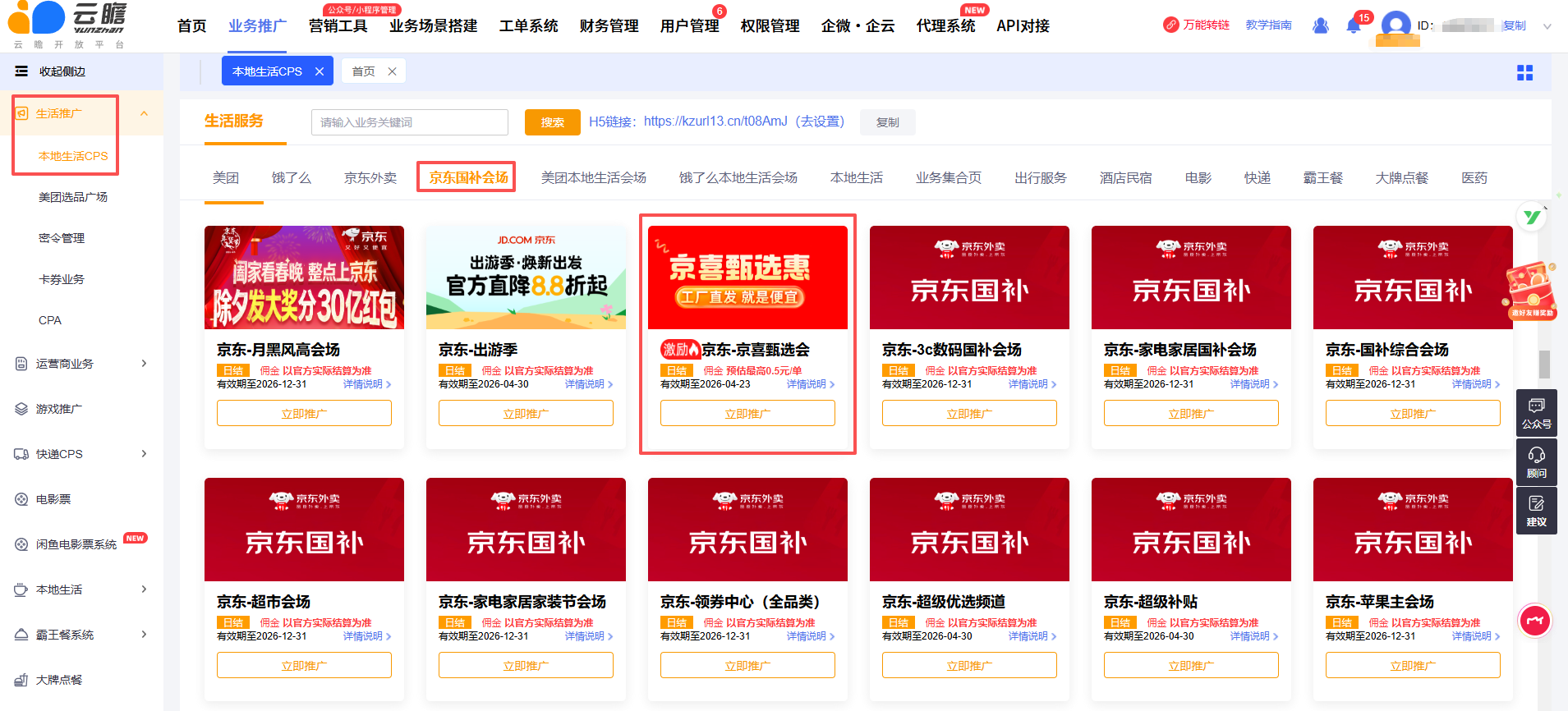Screen dimensions: 1568x711
Task: Click the contact person icon in header
Action: (x=1321, y=26)
